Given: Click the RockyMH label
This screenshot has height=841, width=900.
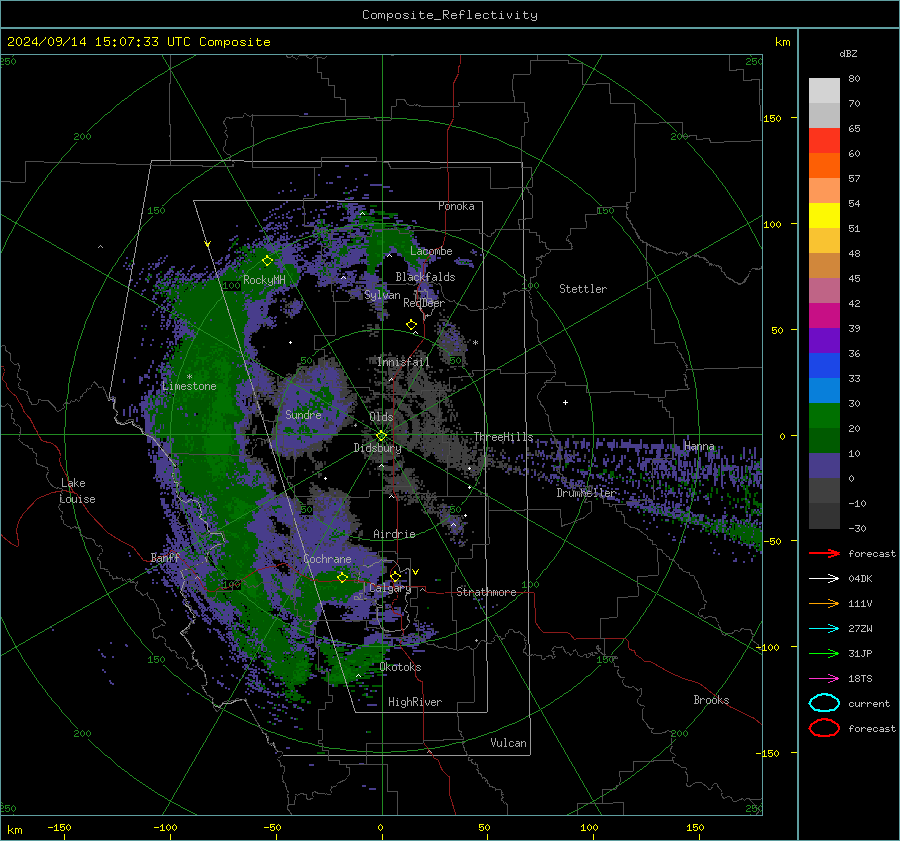Looking at the screenshot, I should point(264,280).
